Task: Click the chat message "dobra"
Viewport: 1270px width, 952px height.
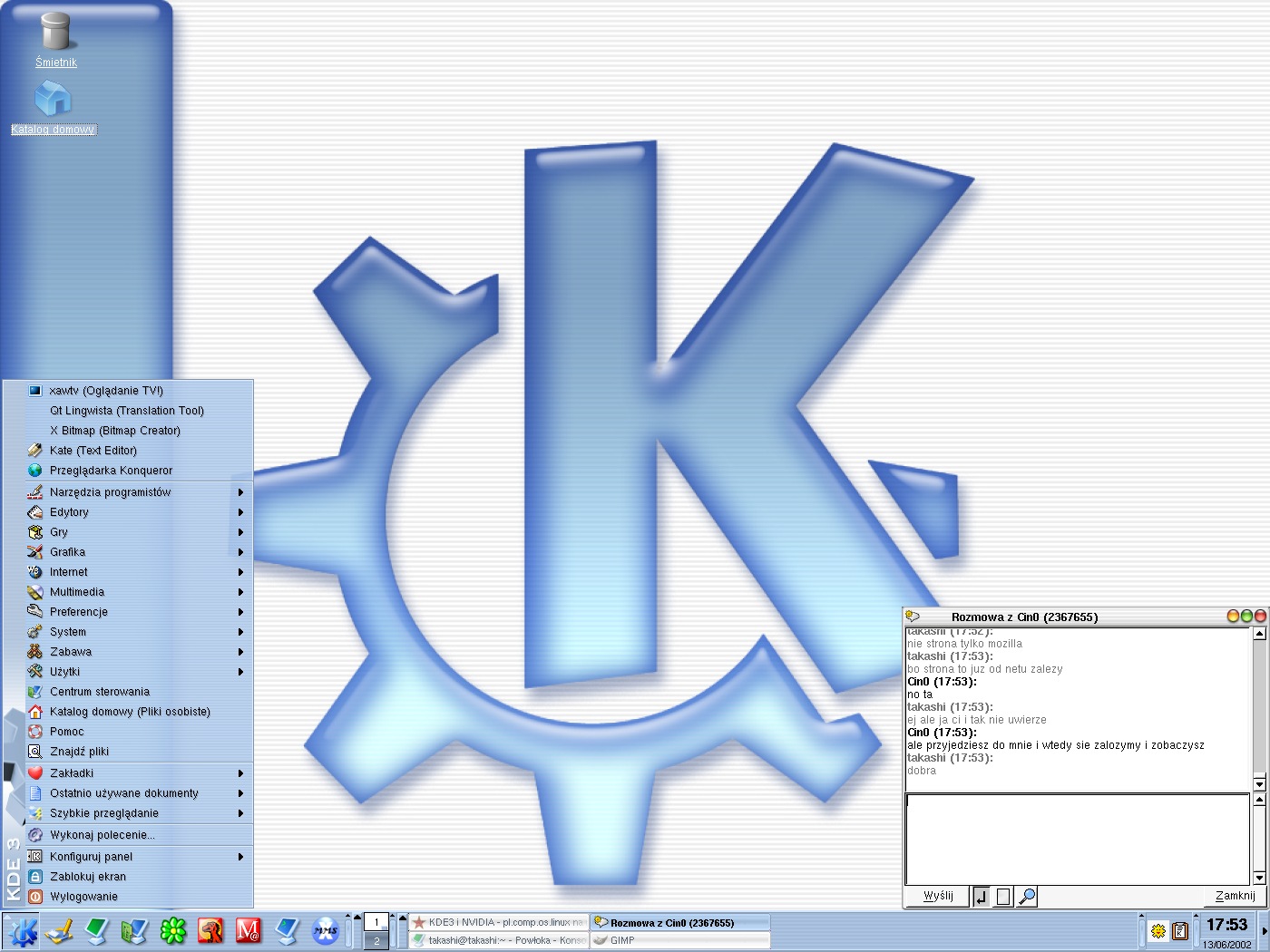Action: pyautogui.click(x=922, y=771)
